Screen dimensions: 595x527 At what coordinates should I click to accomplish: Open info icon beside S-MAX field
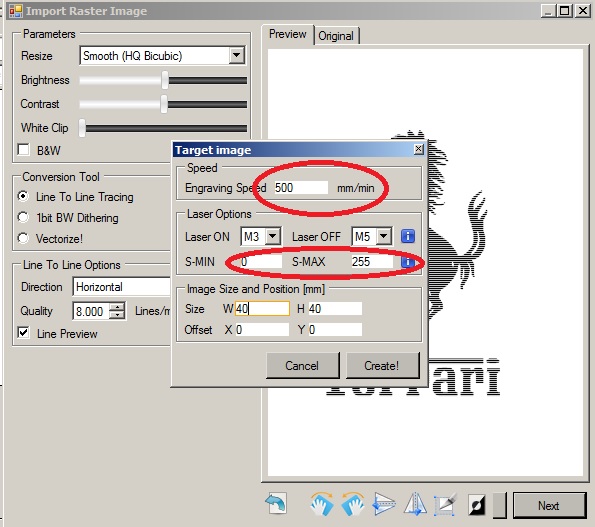[x=408, y=262]
